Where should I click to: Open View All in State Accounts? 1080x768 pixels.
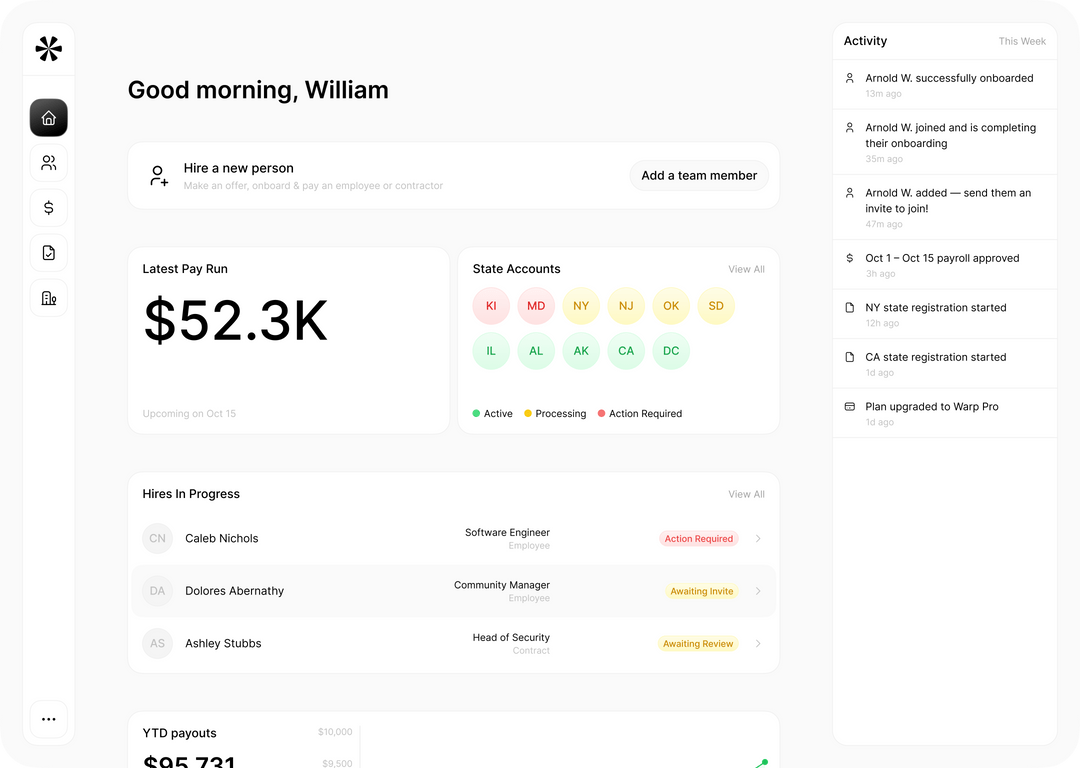click(746, 269)
